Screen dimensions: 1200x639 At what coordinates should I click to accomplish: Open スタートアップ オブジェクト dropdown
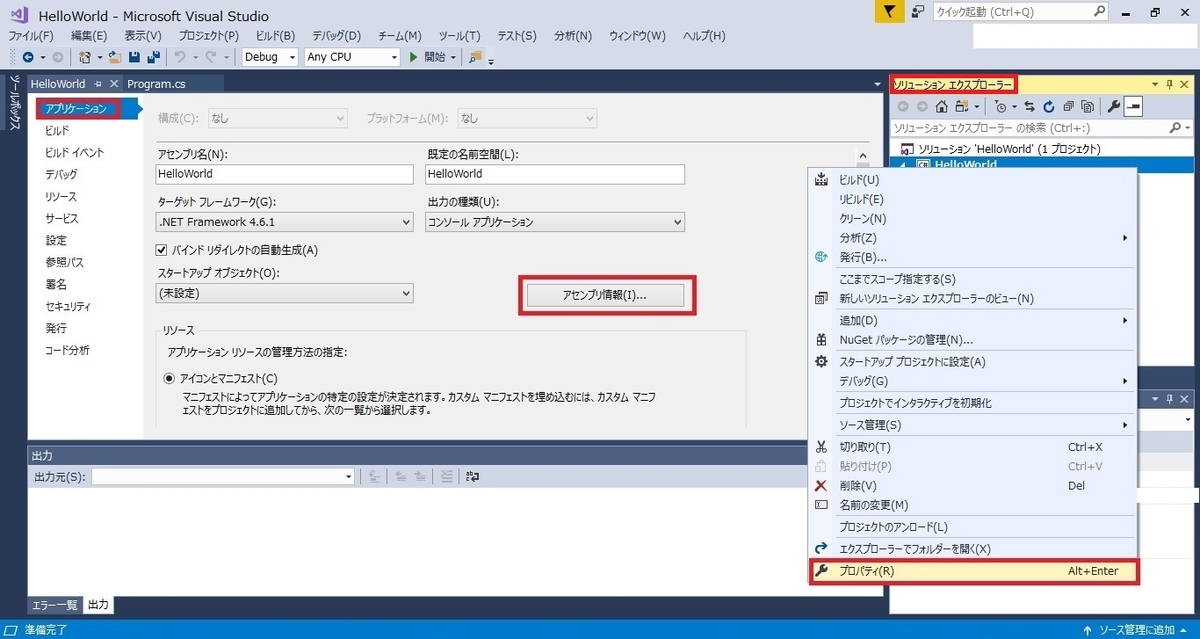(x=285, y=293)
